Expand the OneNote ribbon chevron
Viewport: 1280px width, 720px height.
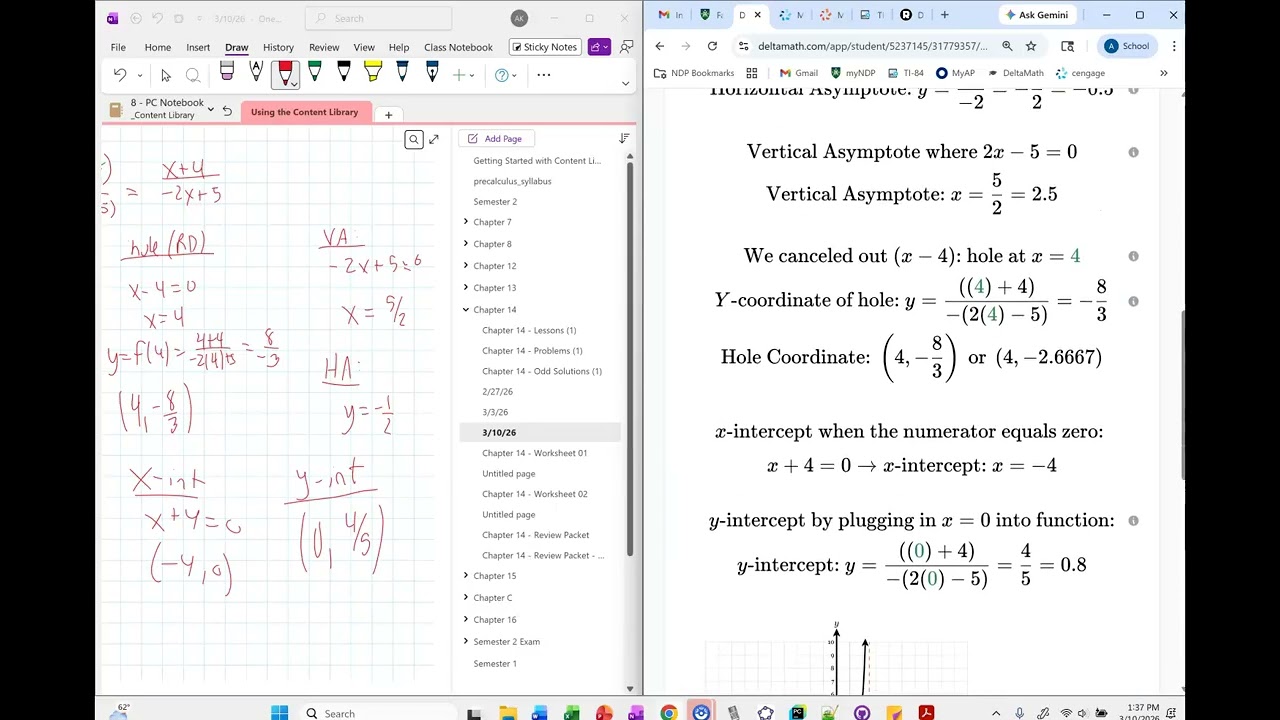coord(626,84)
